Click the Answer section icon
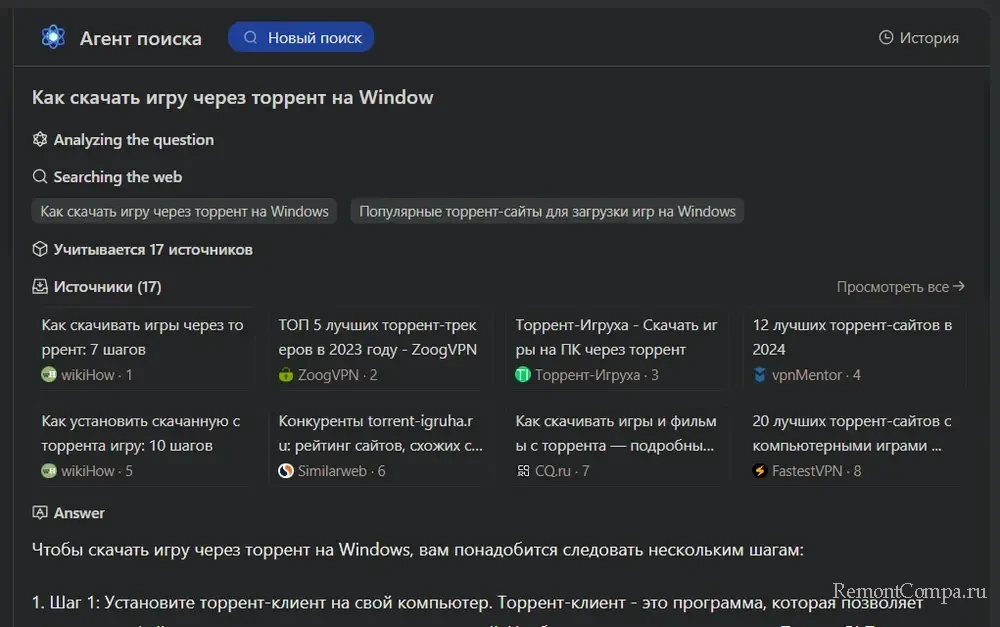1000x627 pixels. coord(40,513)
